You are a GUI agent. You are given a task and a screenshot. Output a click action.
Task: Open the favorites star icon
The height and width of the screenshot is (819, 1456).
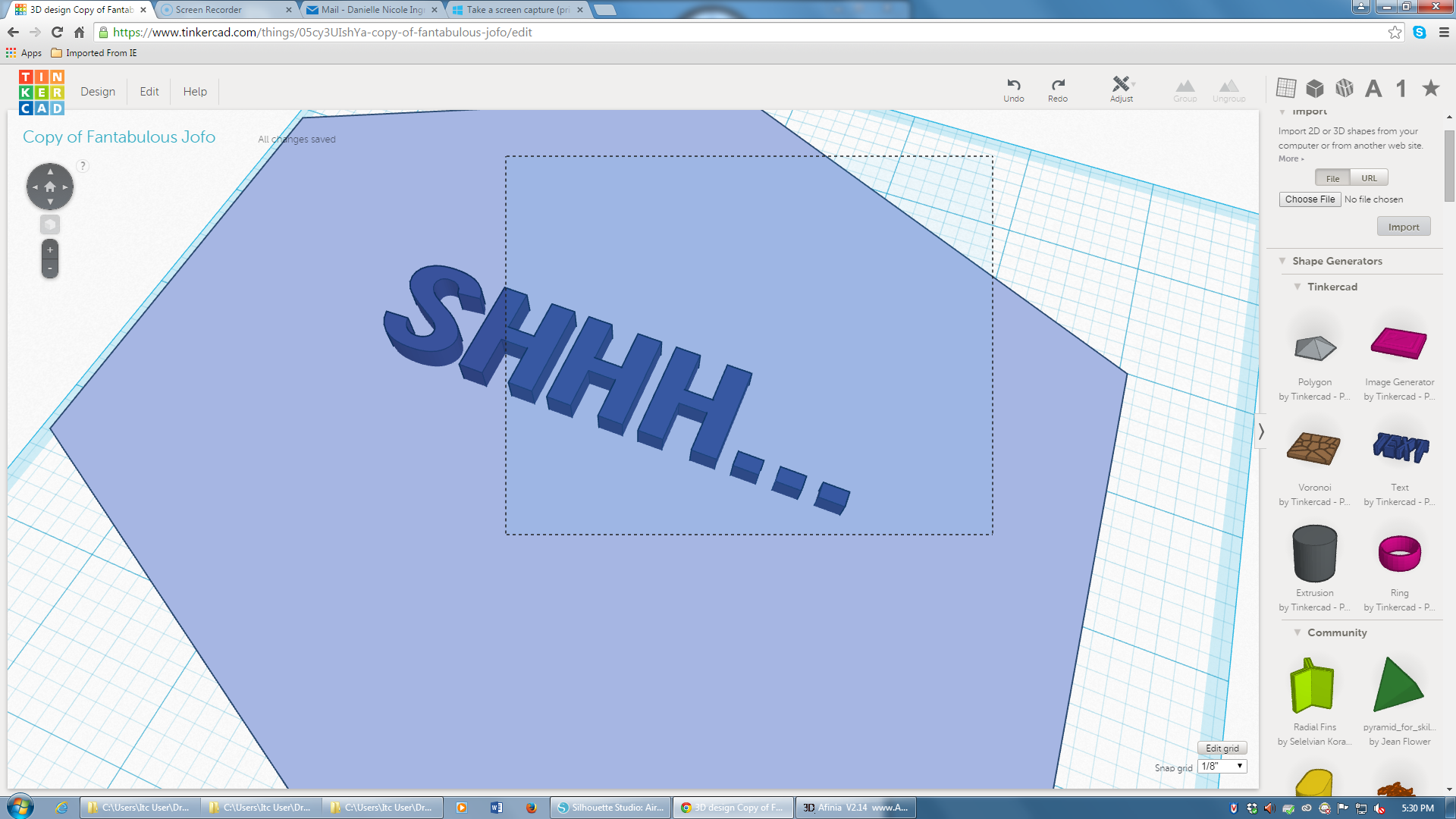point(1431,88)
